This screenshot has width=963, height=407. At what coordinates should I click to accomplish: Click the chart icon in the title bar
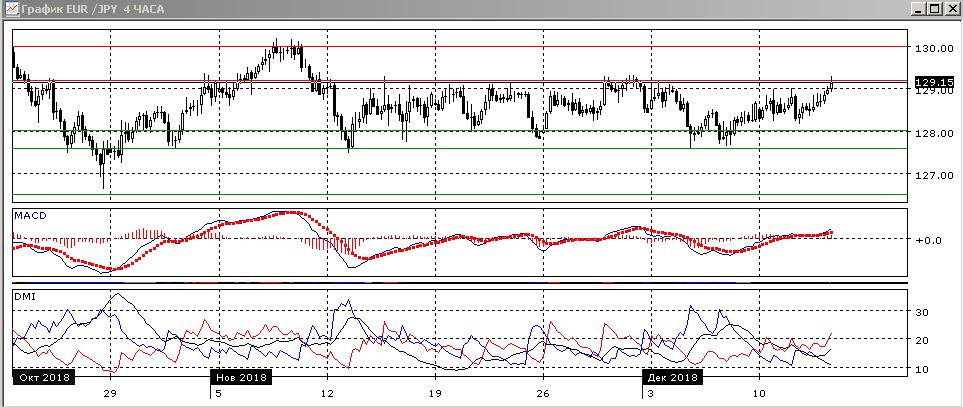[x=11, y=9]
